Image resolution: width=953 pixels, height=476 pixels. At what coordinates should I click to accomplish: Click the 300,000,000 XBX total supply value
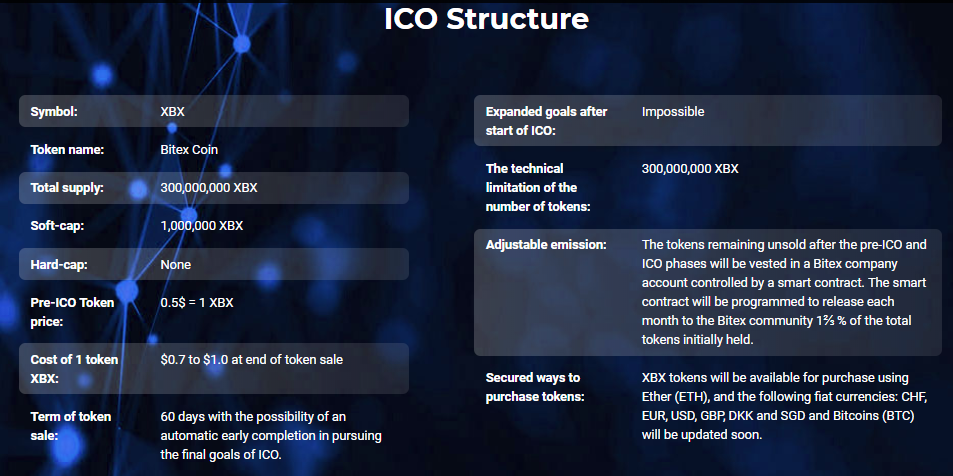[x=209, y=188]
